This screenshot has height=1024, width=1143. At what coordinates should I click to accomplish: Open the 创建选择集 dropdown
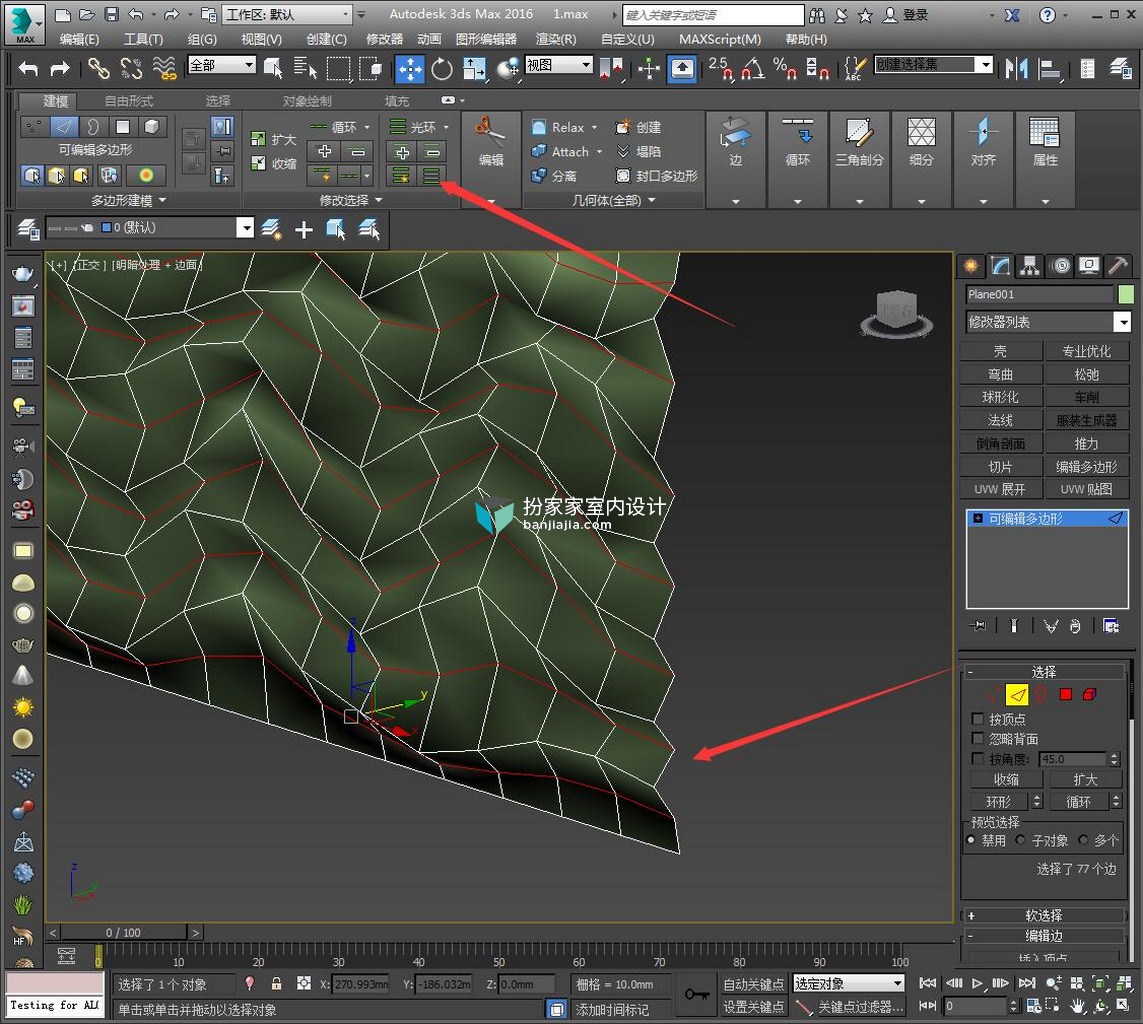click(x=933, y=65)
